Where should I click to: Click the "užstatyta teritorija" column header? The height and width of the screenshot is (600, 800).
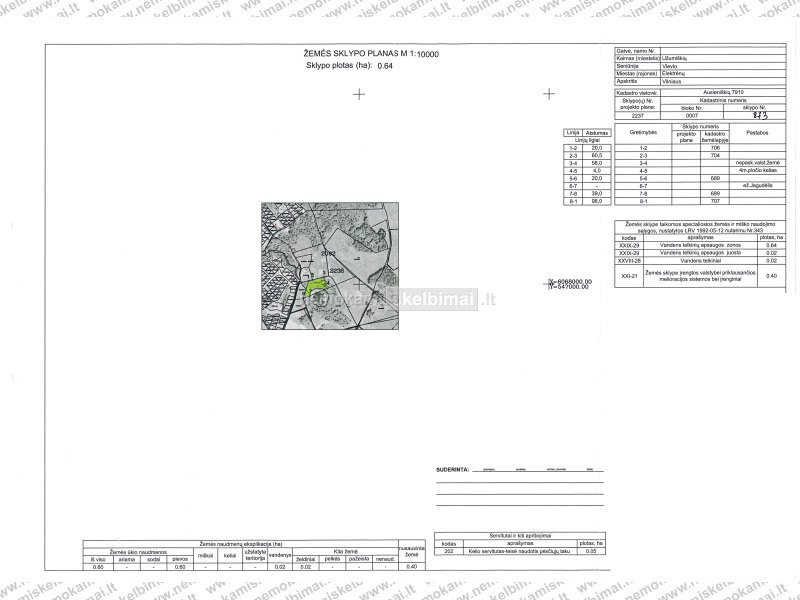[255, 556]
